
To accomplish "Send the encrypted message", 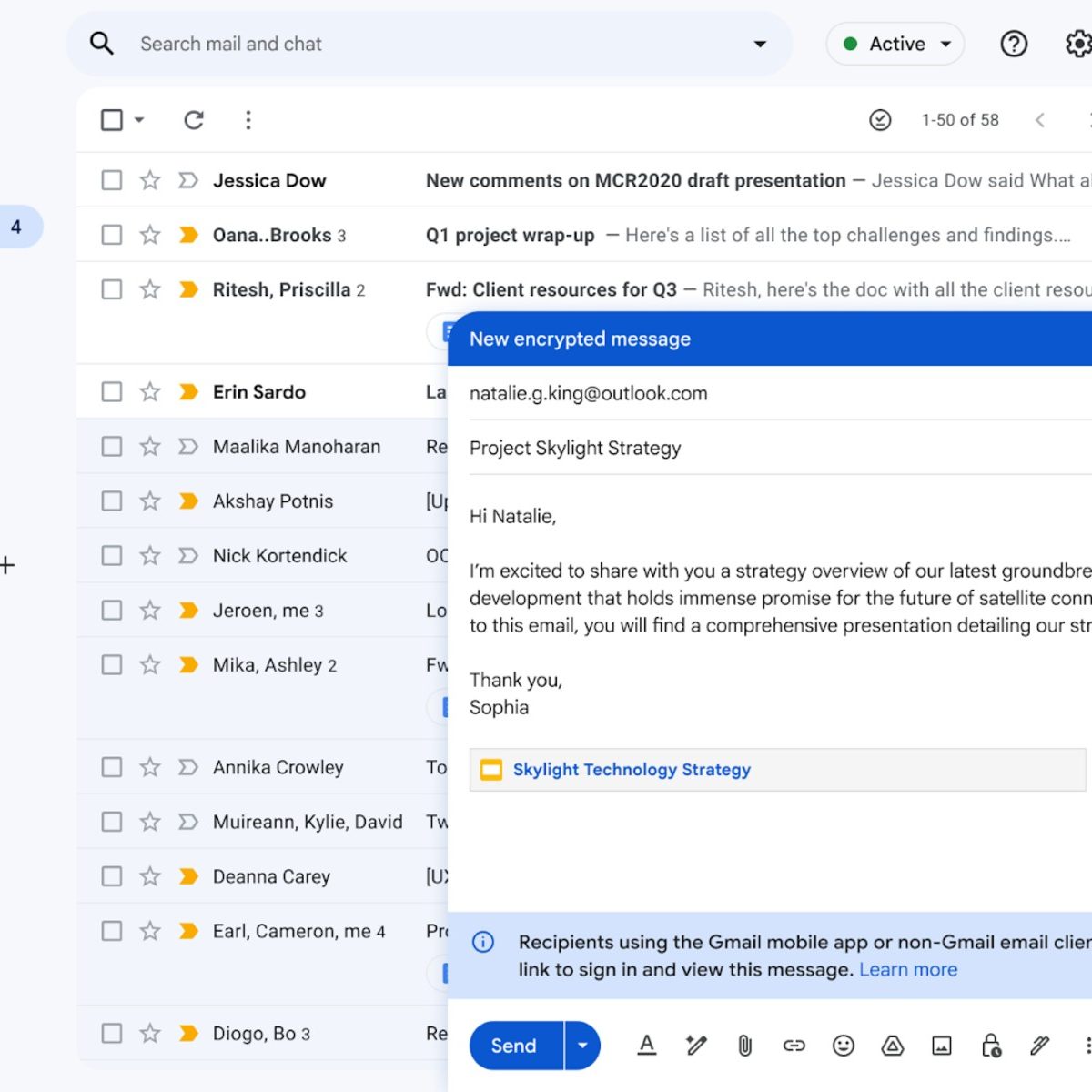I will click(514, 1046).
